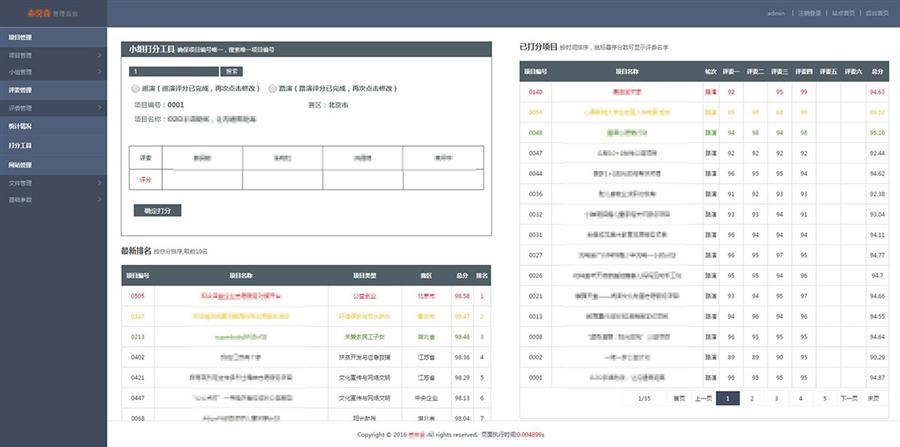Go to page 2 in pagination
This screenshot has height=447, width=900.
click(752, 398)
